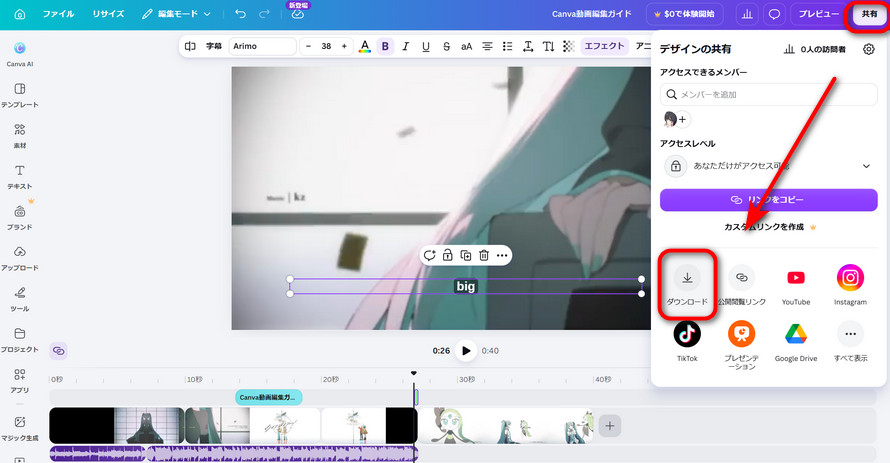The height and width of the screenshot is (463, 890).
Task: Click the layout icon left of 字幕
Action: click(x=190, y=46)
